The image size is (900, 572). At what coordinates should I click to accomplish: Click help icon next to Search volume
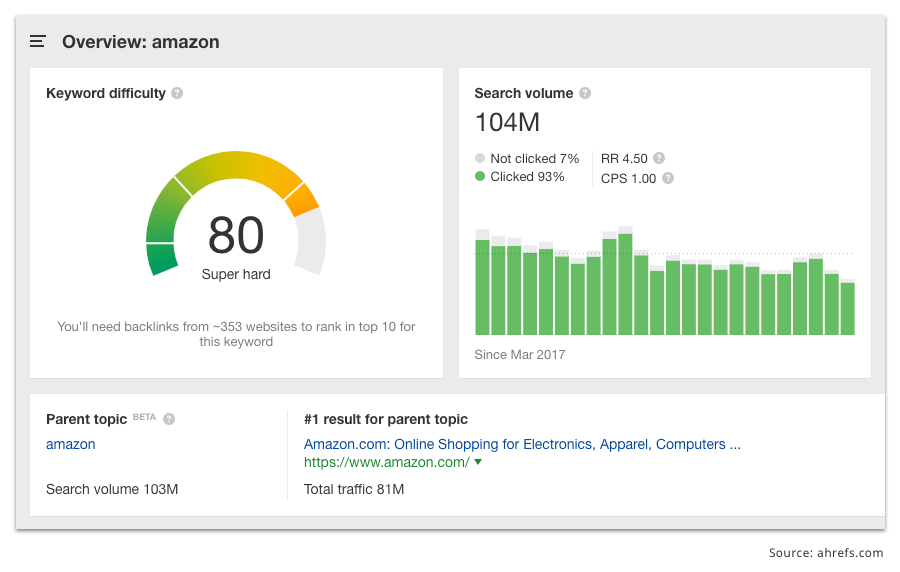tap(585, 93)
